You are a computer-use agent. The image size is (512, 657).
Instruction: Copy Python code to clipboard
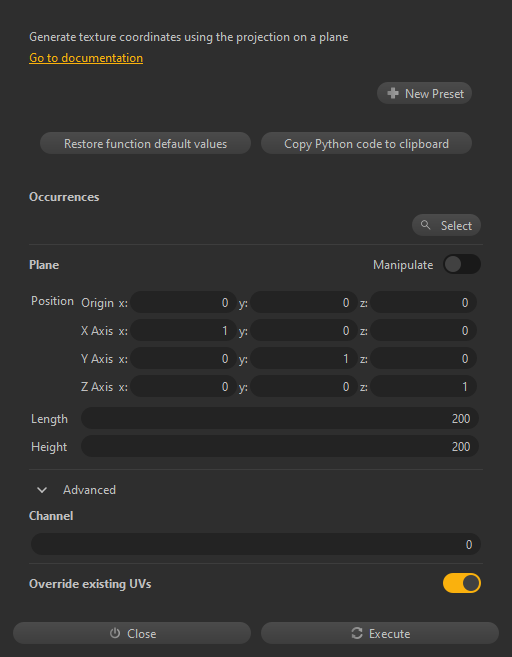(x=366, y=144)
